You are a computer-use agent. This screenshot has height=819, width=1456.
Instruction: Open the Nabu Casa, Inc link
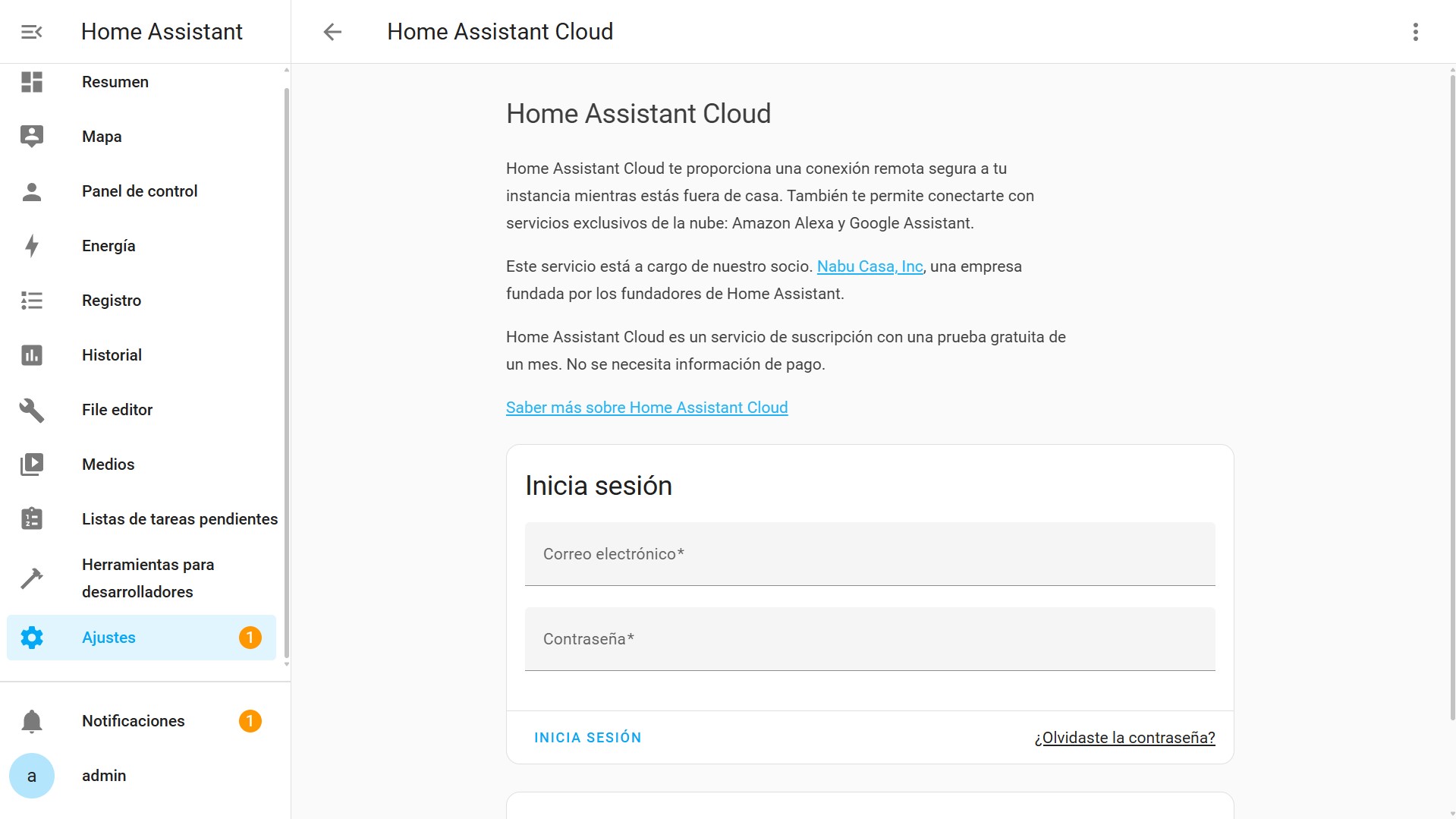point(869,266)
